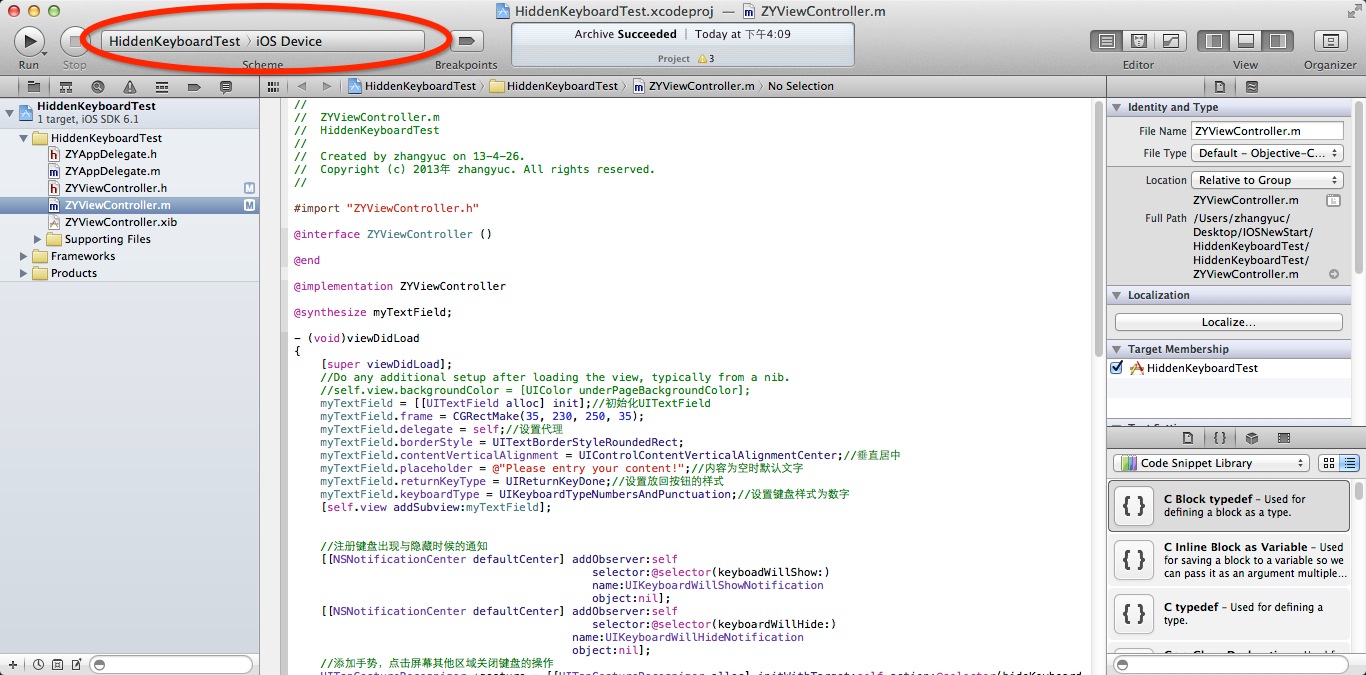This screenshot has height=675, width=1366.
Task: Expand the Supporting Files group
Action: (x=38, y=239)
